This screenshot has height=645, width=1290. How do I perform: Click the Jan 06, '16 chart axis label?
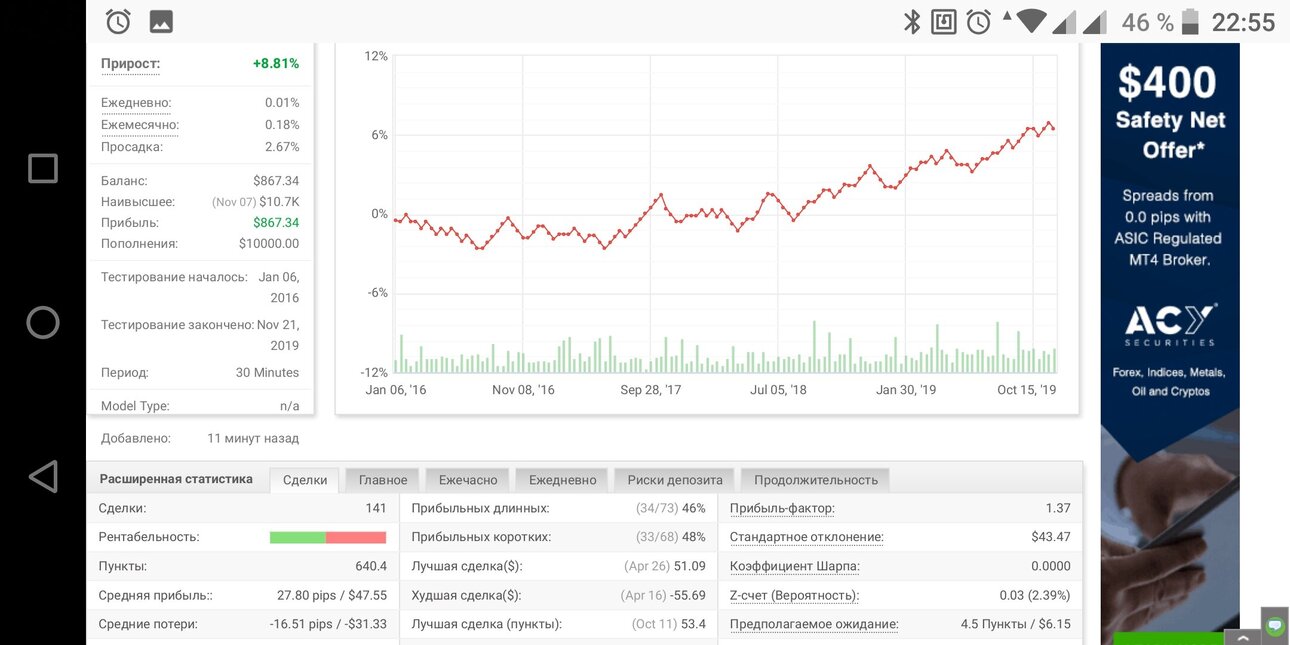point(396,390)
